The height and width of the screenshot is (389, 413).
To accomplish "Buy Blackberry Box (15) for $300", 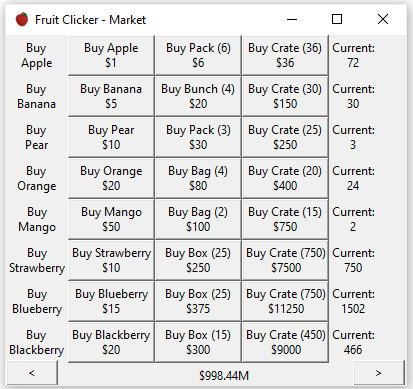I will pos(198,342).
